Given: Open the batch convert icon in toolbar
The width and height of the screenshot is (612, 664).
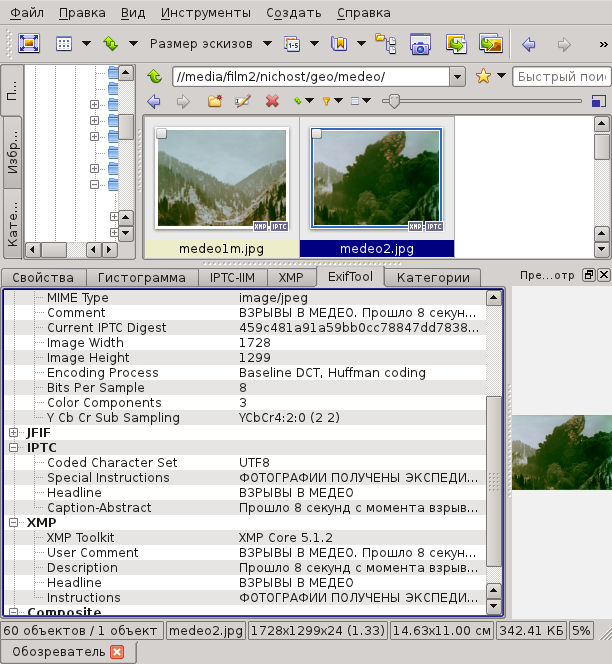Looking at the screenshot, I should pyautogui.click(x=491, y=44).
